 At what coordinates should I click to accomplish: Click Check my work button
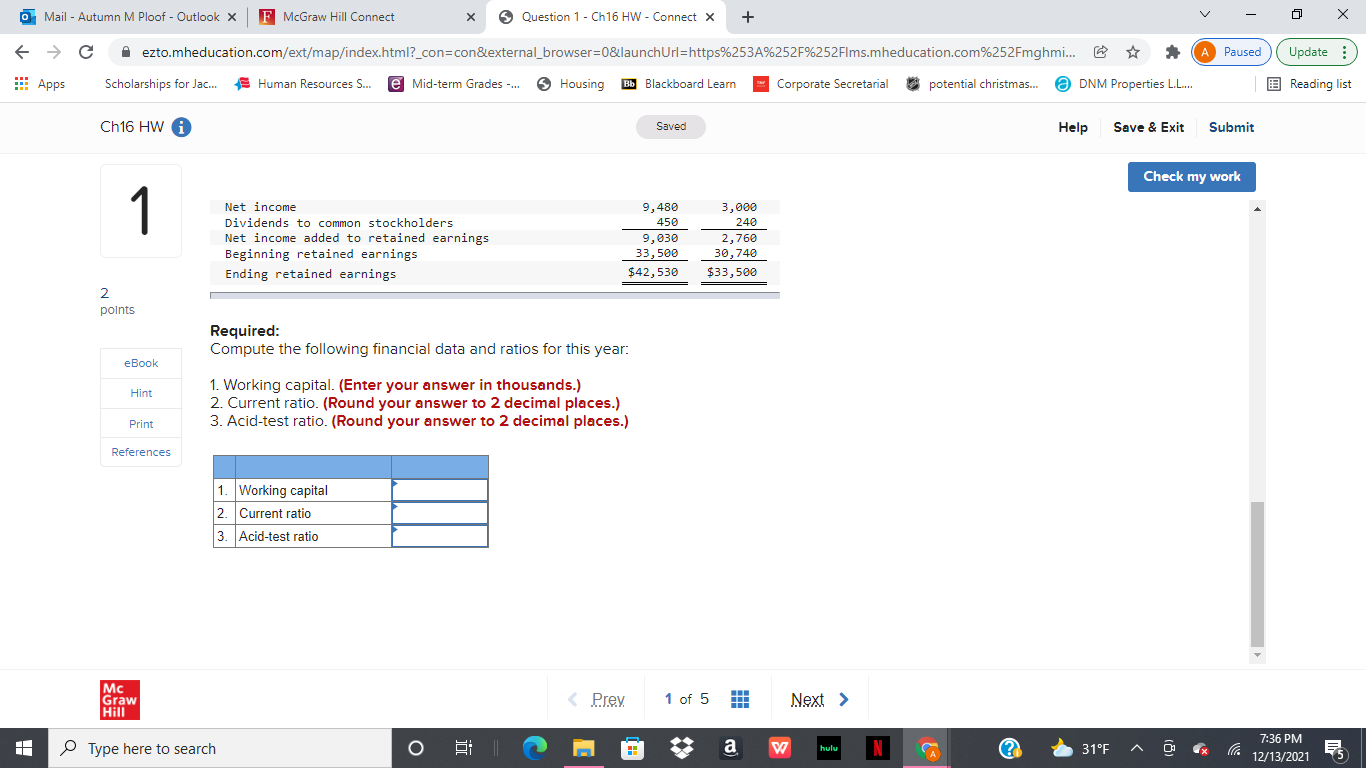pyautogui.click(x=1192, y=176)
